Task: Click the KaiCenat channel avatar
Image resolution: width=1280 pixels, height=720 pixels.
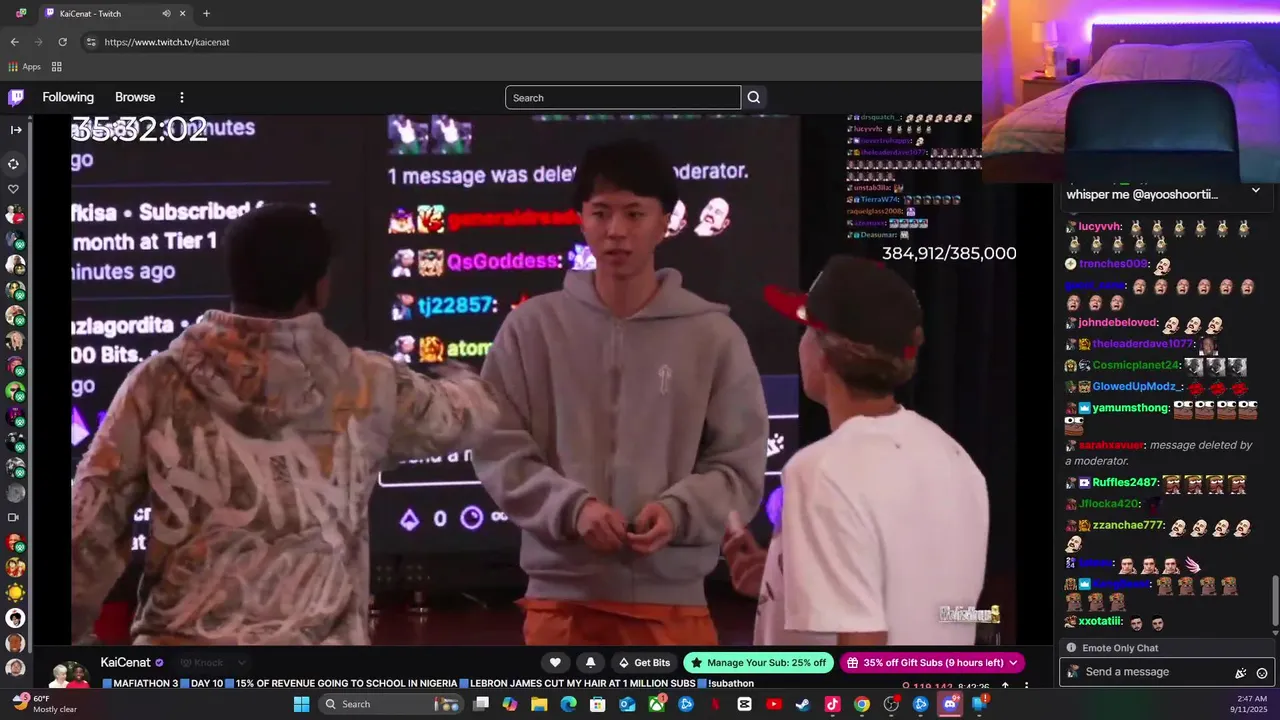Action: pos(70,673)
